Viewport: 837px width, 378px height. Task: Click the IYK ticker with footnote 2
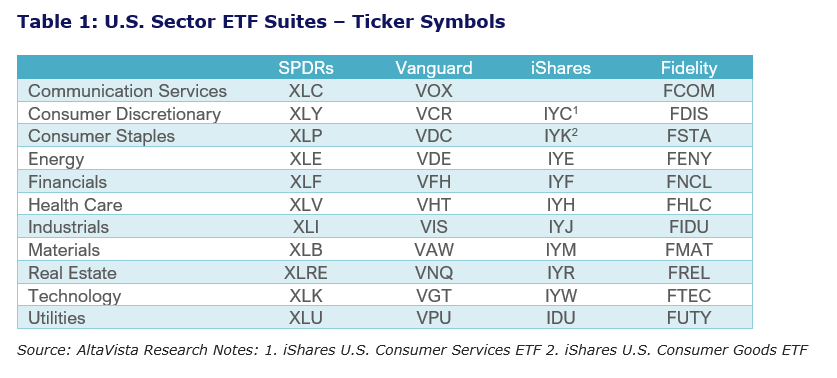(562, 136)
